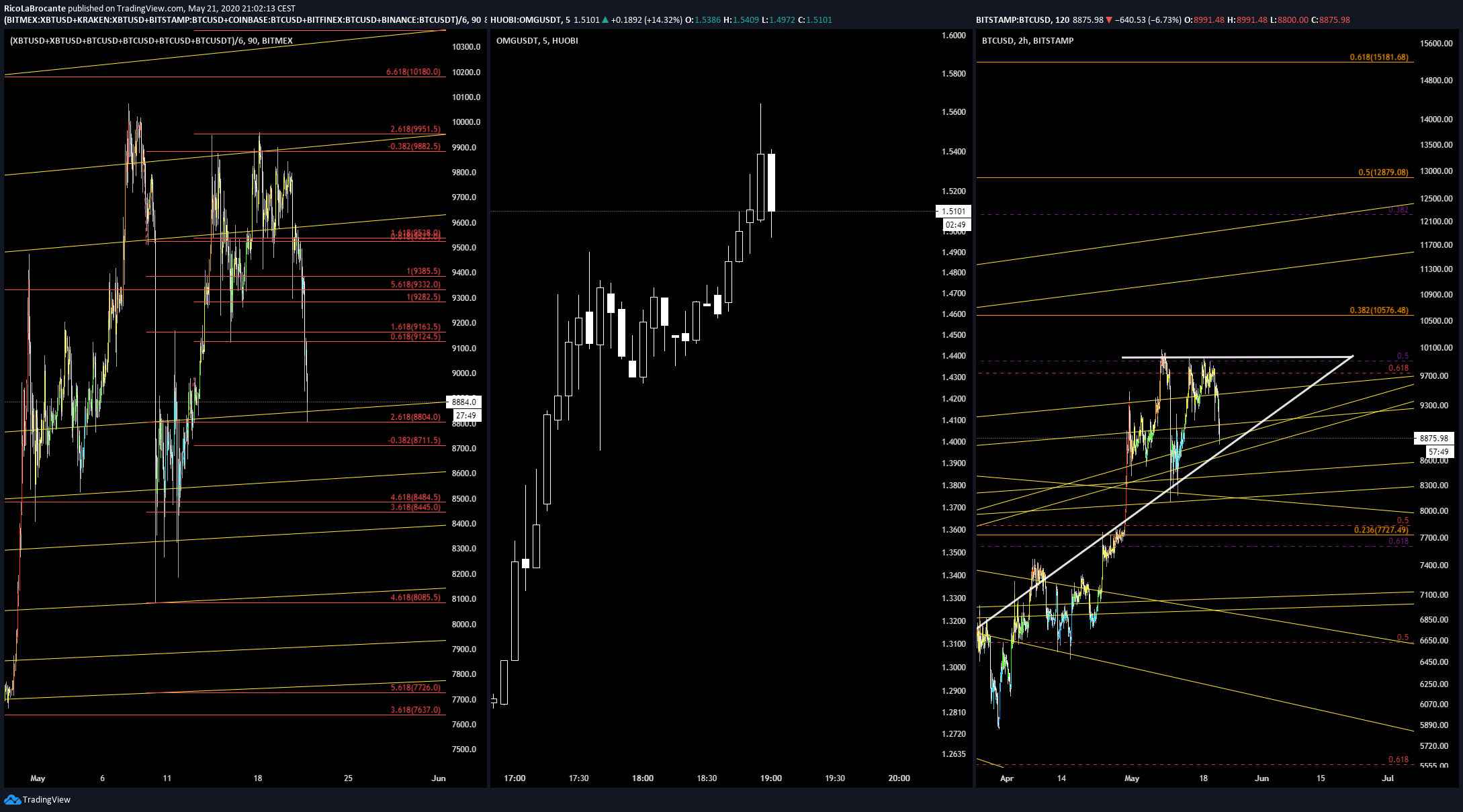1463x812 pixels.
Task: Click the TradingView cloud logo icon
Action: tap(12, 799)
